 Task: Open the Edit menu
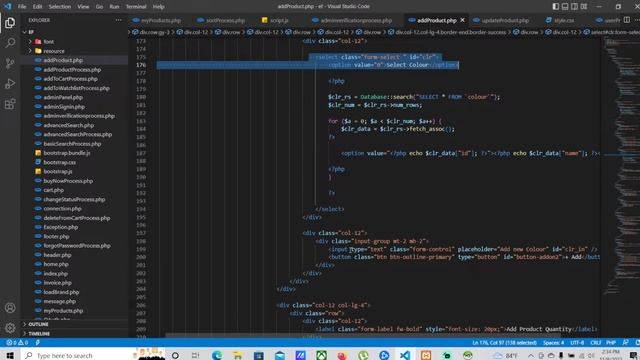coord(38,7)
